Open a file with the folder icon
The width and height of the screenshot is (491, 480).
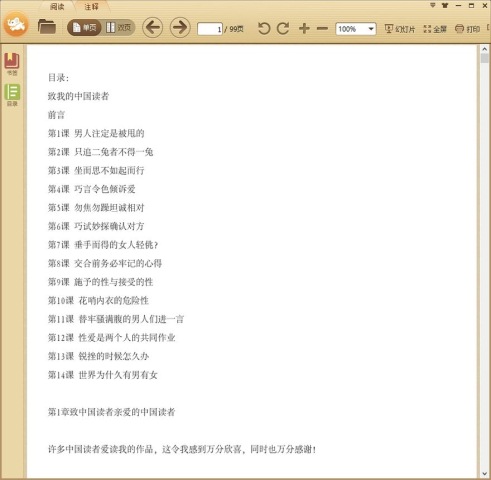[47, 27]
